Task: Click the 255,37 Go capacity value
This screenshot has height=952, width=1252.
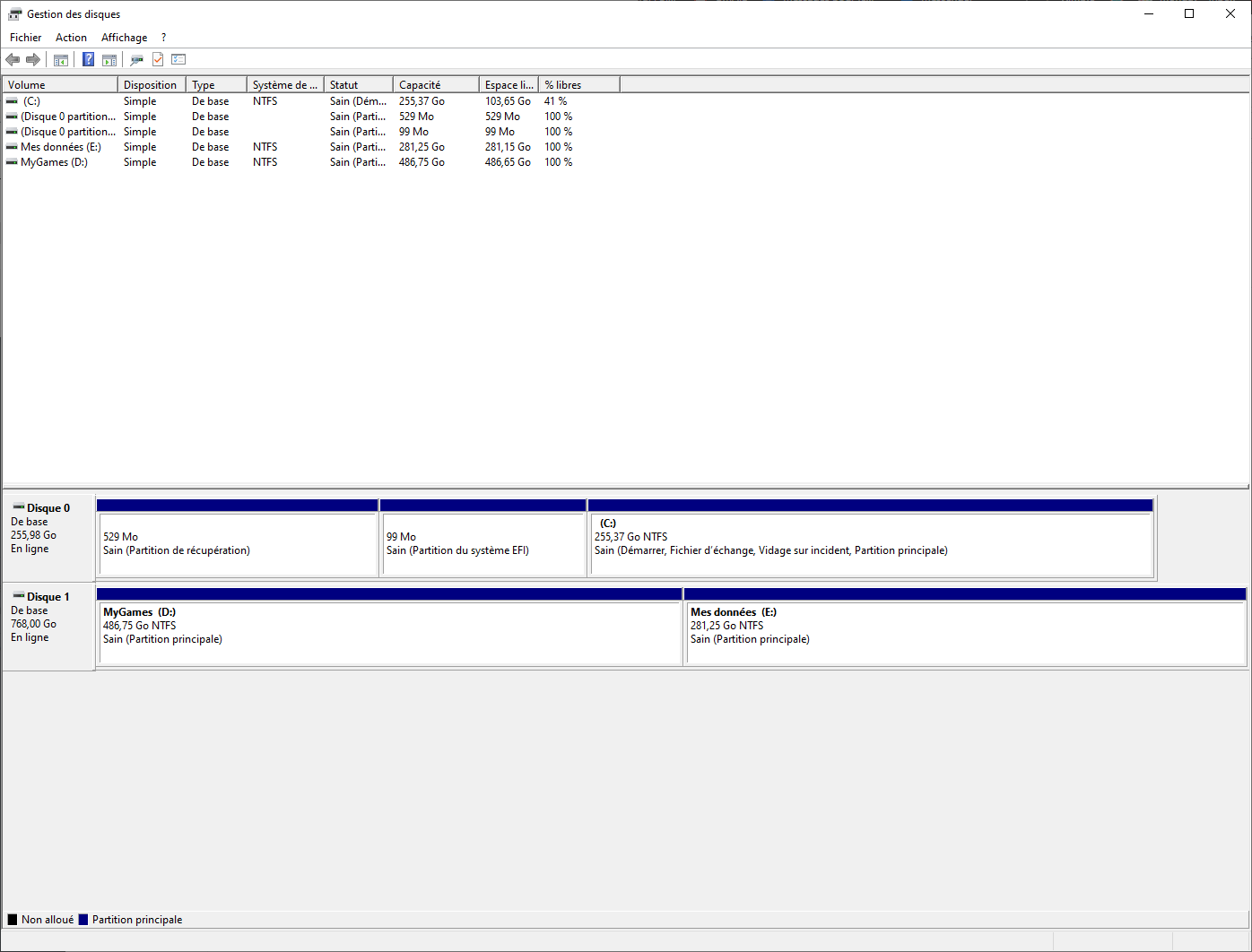Action: (x=422, y=101)
